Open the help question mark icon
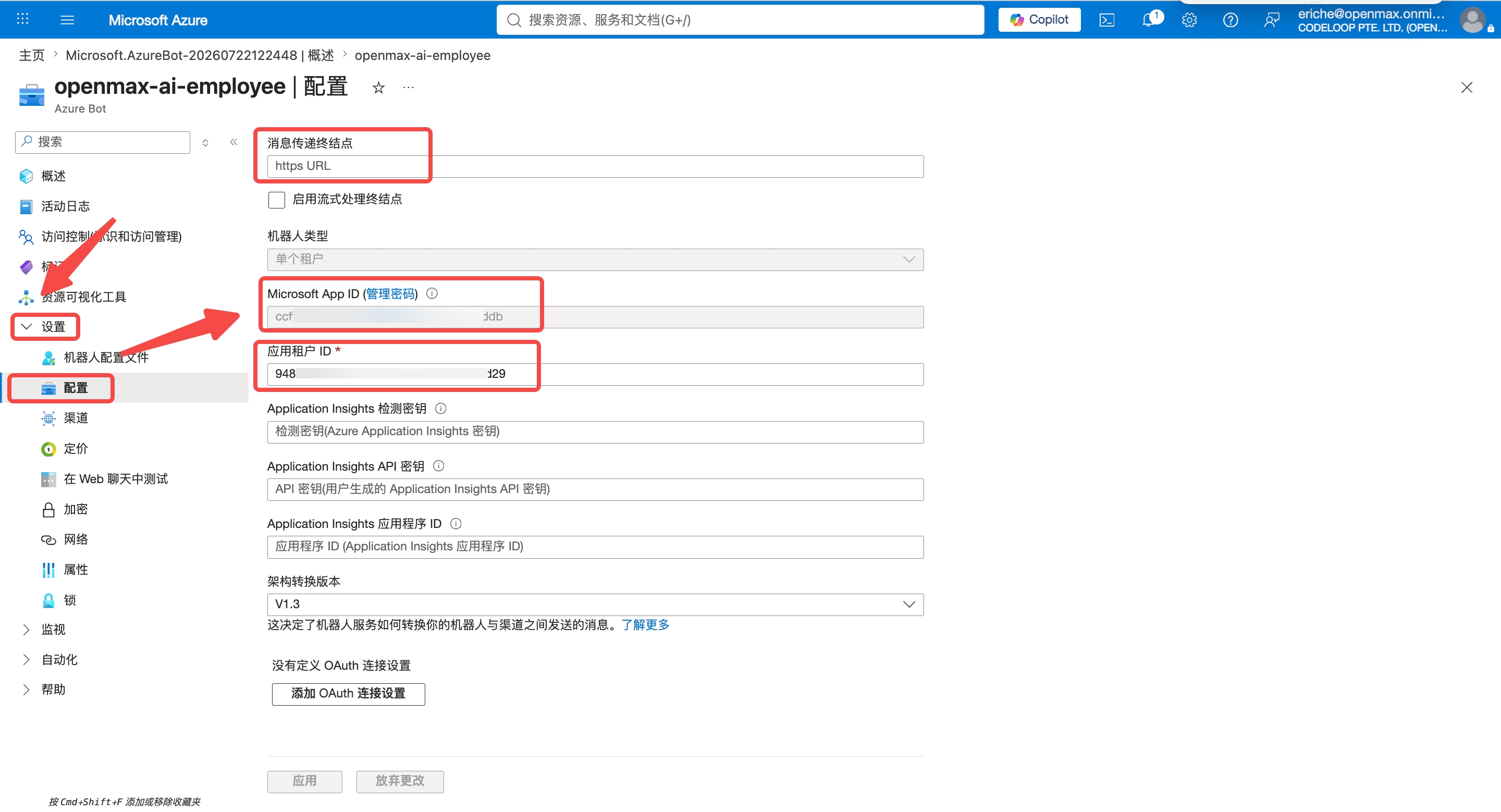Image resolution: width=1501 pixels, height=812 pixels. (x=1230, y=20)
